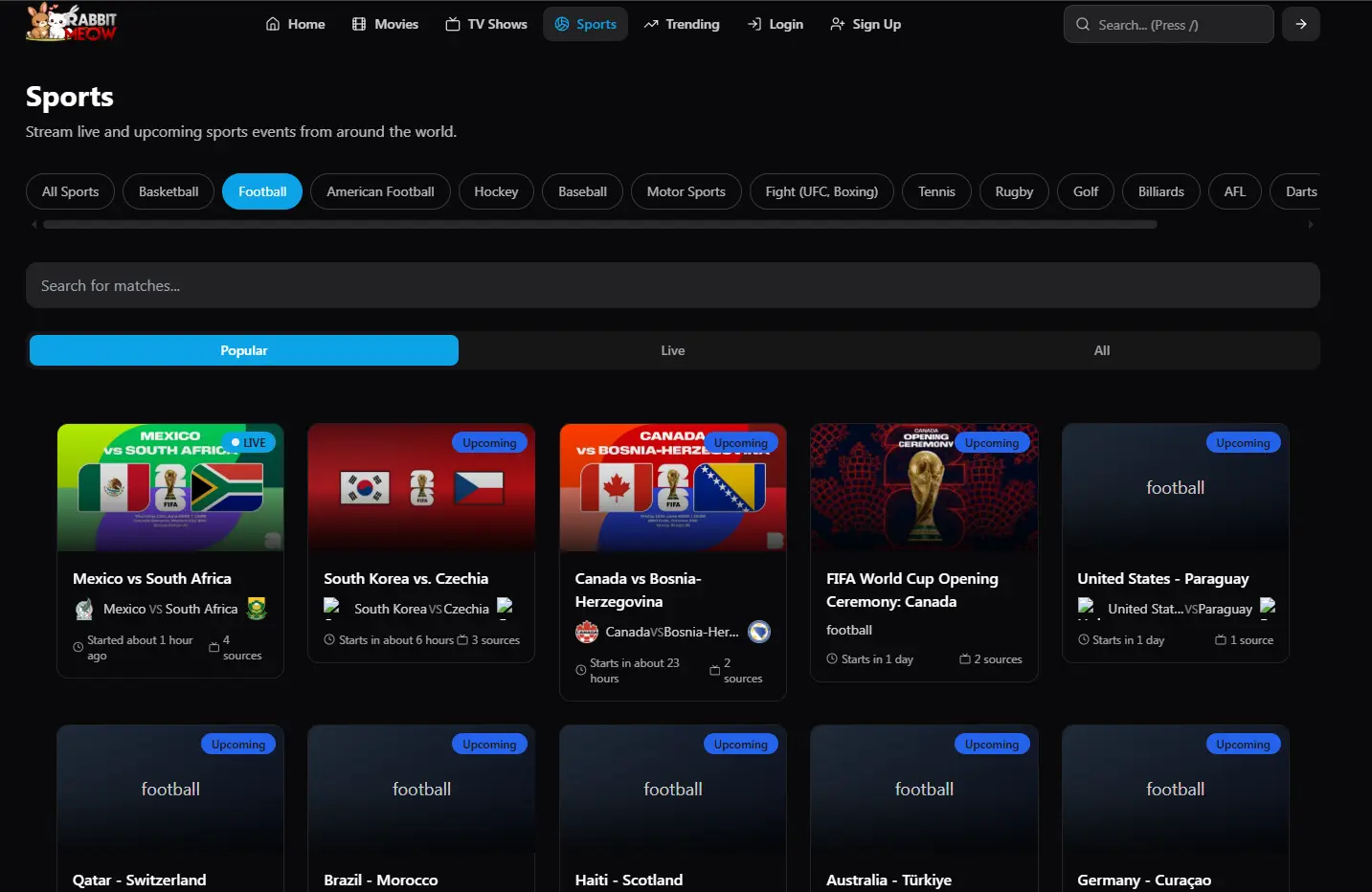
Task: Open Canada vs Bosnia-Herzegovina thumbnail
Action: (673, 487)
